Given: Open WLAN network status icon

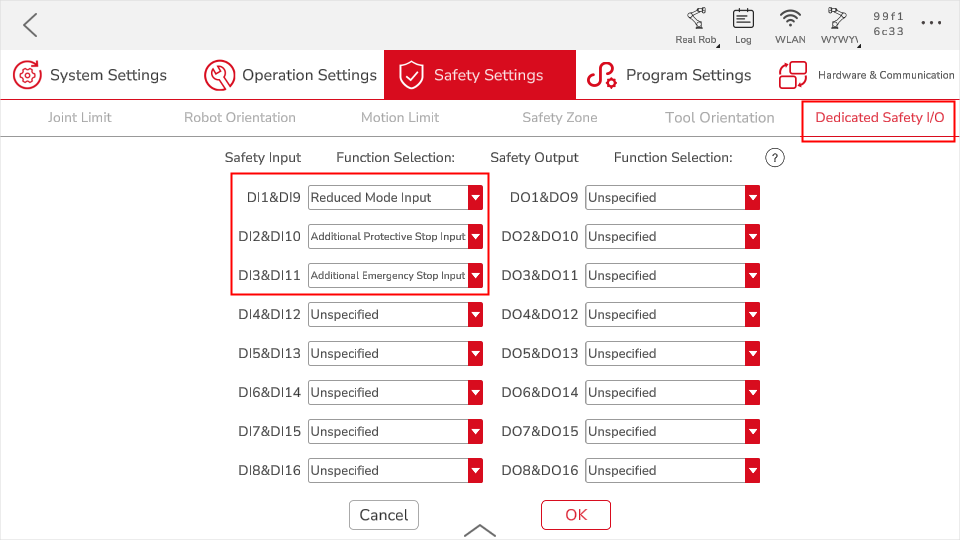Looking at the screenshot, I should 790,19.
